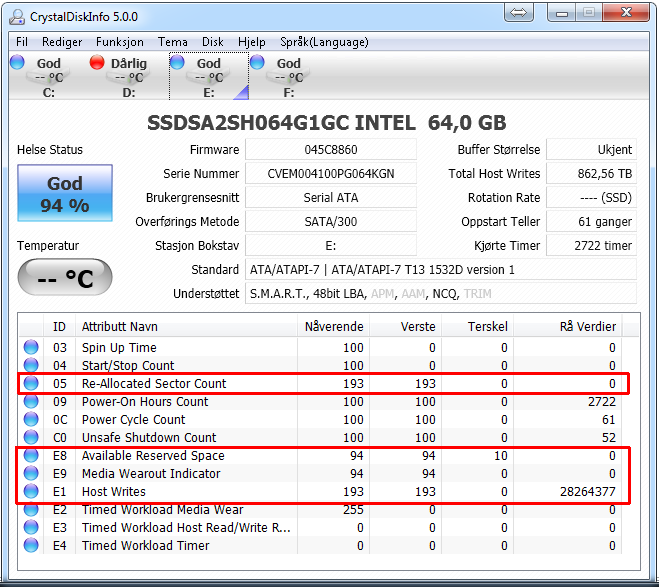Click the Oppstart Teller 61 ganger value

click(591, 221)
